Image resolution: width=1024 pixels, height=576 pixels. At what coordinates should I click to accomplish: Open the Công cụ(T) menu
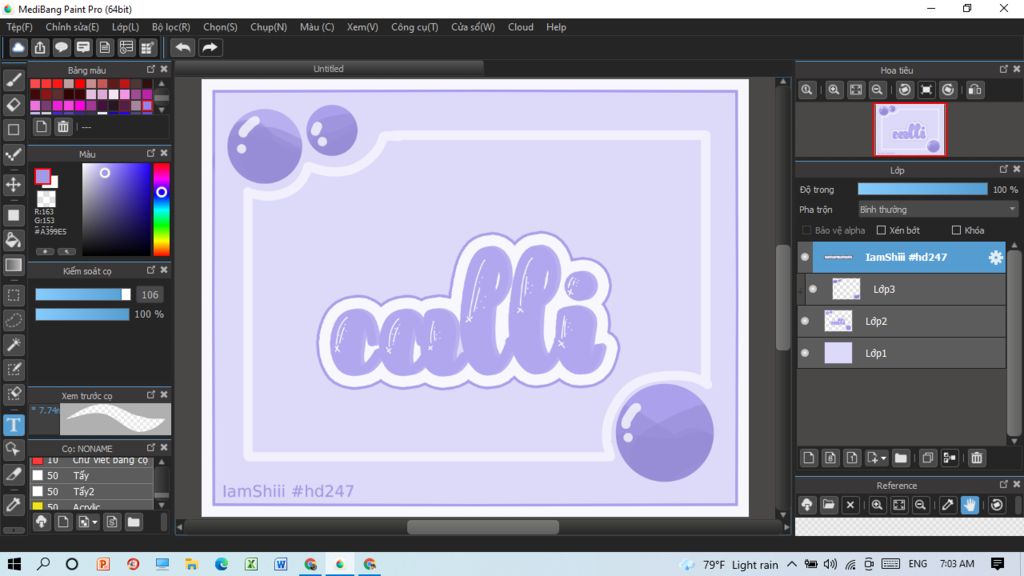(415, 27)
